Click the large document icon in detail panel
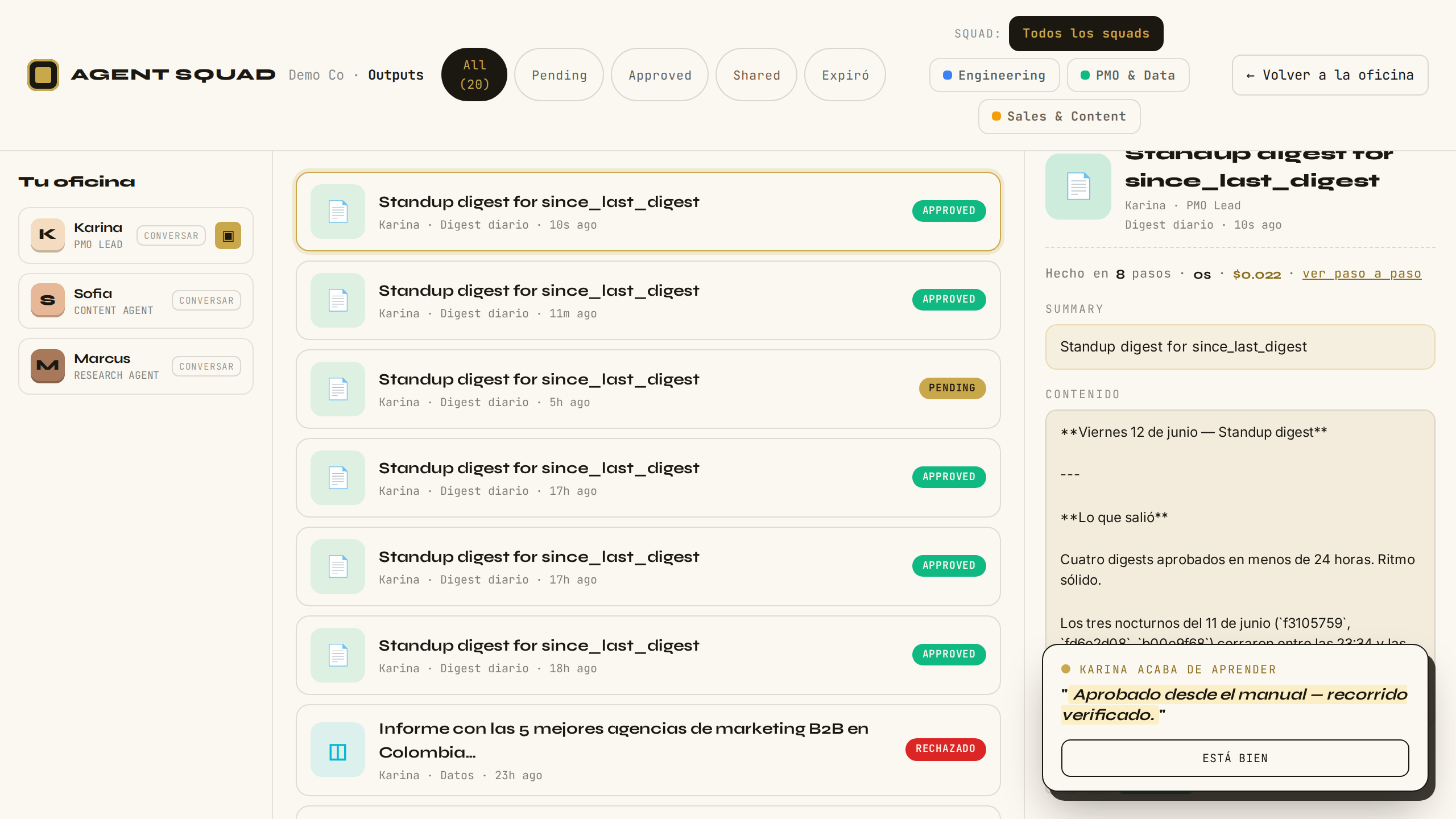1456x819 pixels. 1078,187
